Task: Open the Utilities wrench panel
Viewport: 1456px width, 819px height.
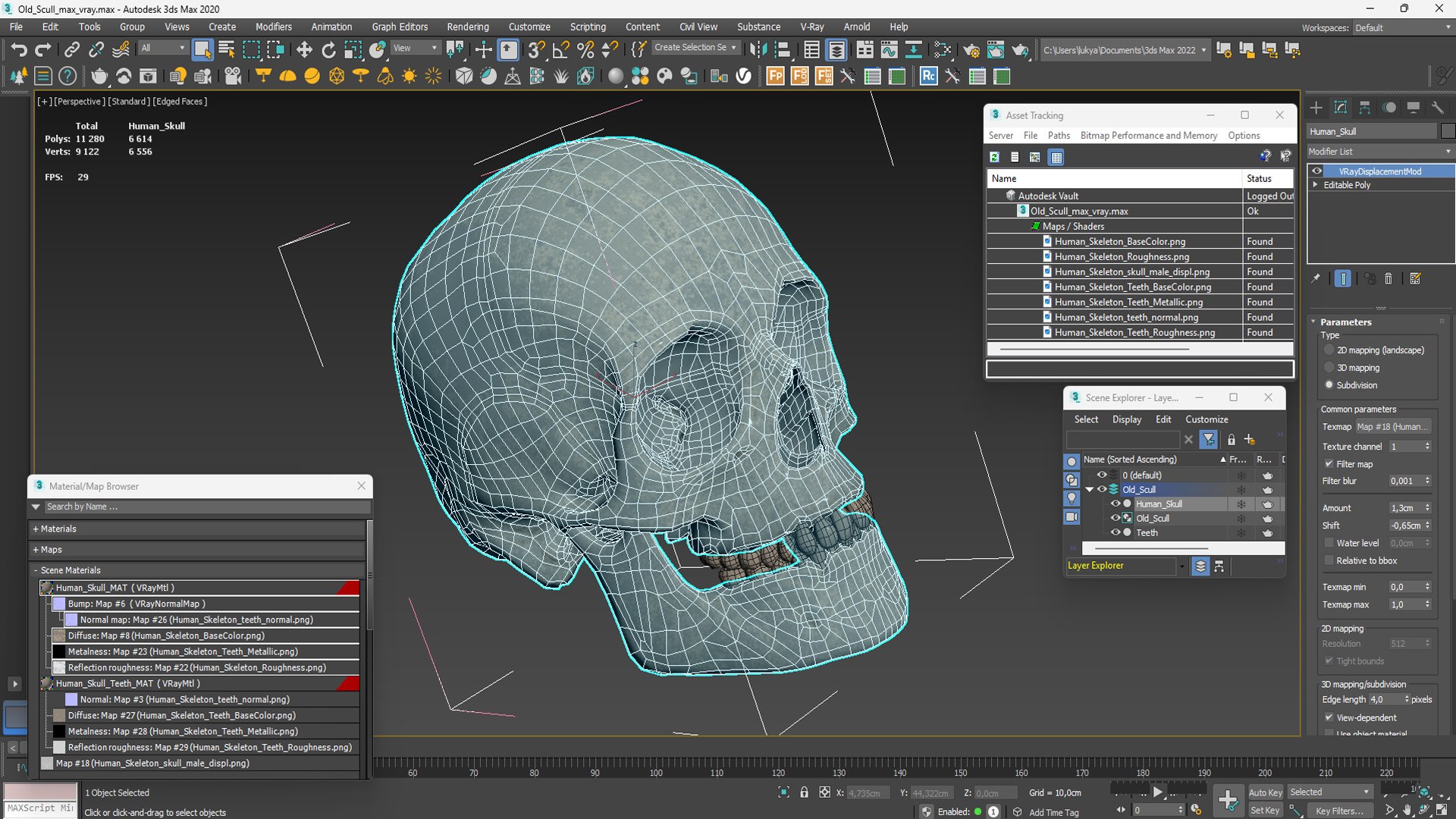Action: (x=1438, y=108)
